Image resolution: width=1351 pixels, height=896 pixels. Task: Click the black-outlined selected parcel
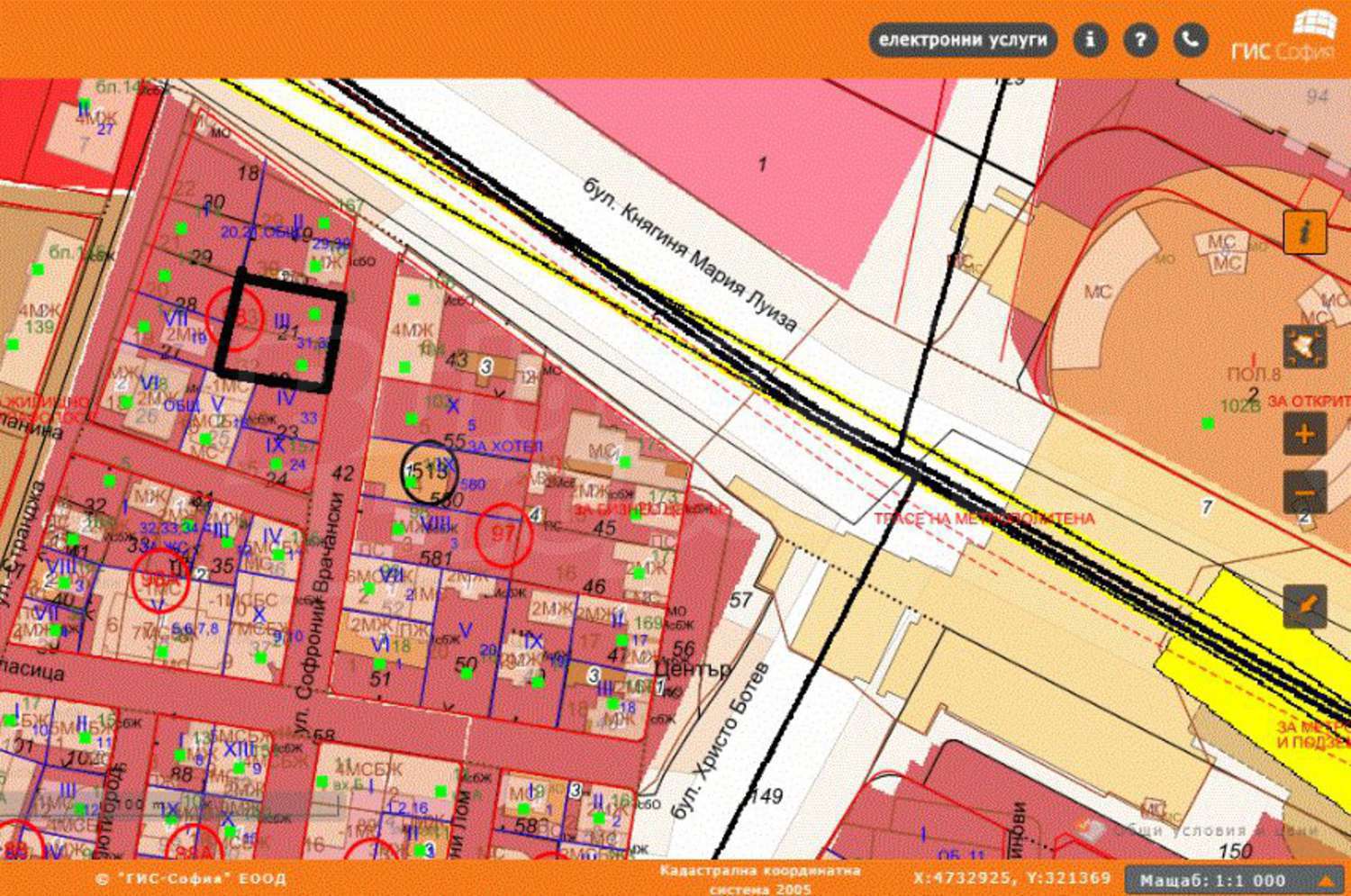pyautogui.click(x=281, y=330)
